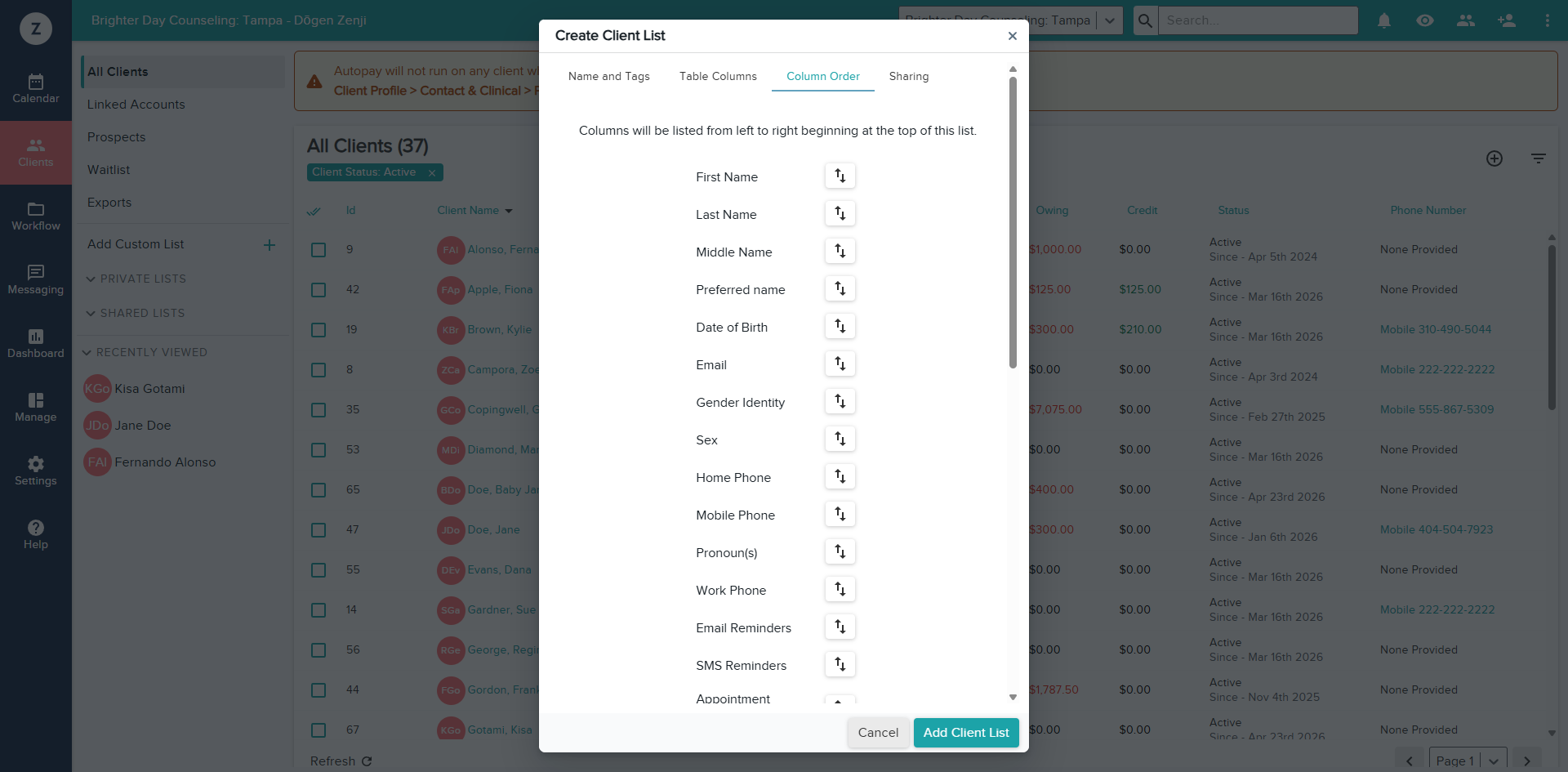The width and height of the screenshot is (1568, 772).
Task: Switch to the Table Columns tab
Action: pos(718,76)
